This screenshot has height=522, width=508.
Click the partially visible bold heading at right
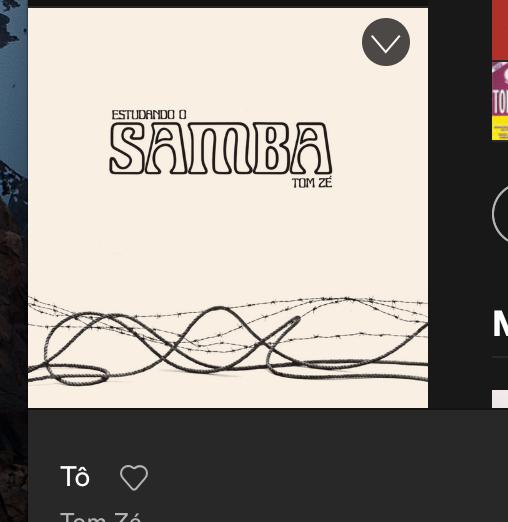pyautogui.click(x=500, y=324)
